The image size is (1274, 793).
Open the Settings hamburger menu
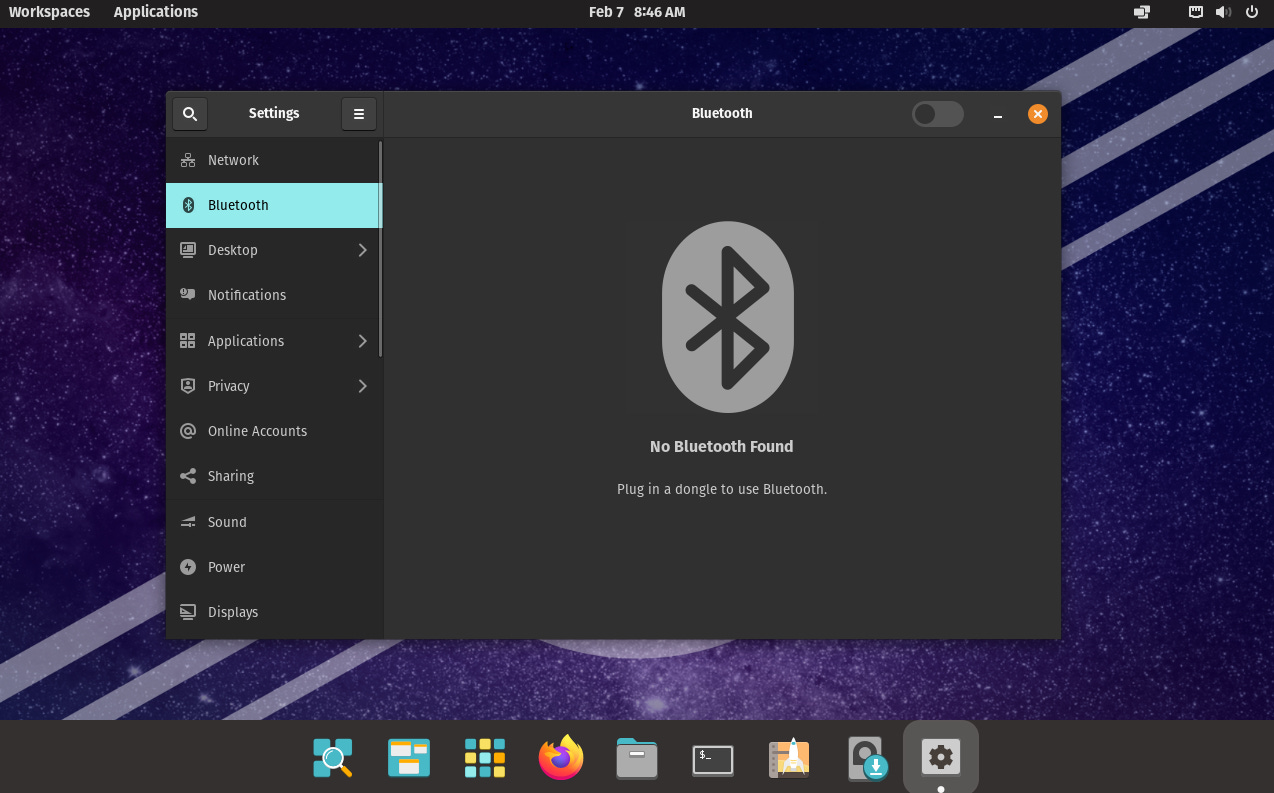359,114
